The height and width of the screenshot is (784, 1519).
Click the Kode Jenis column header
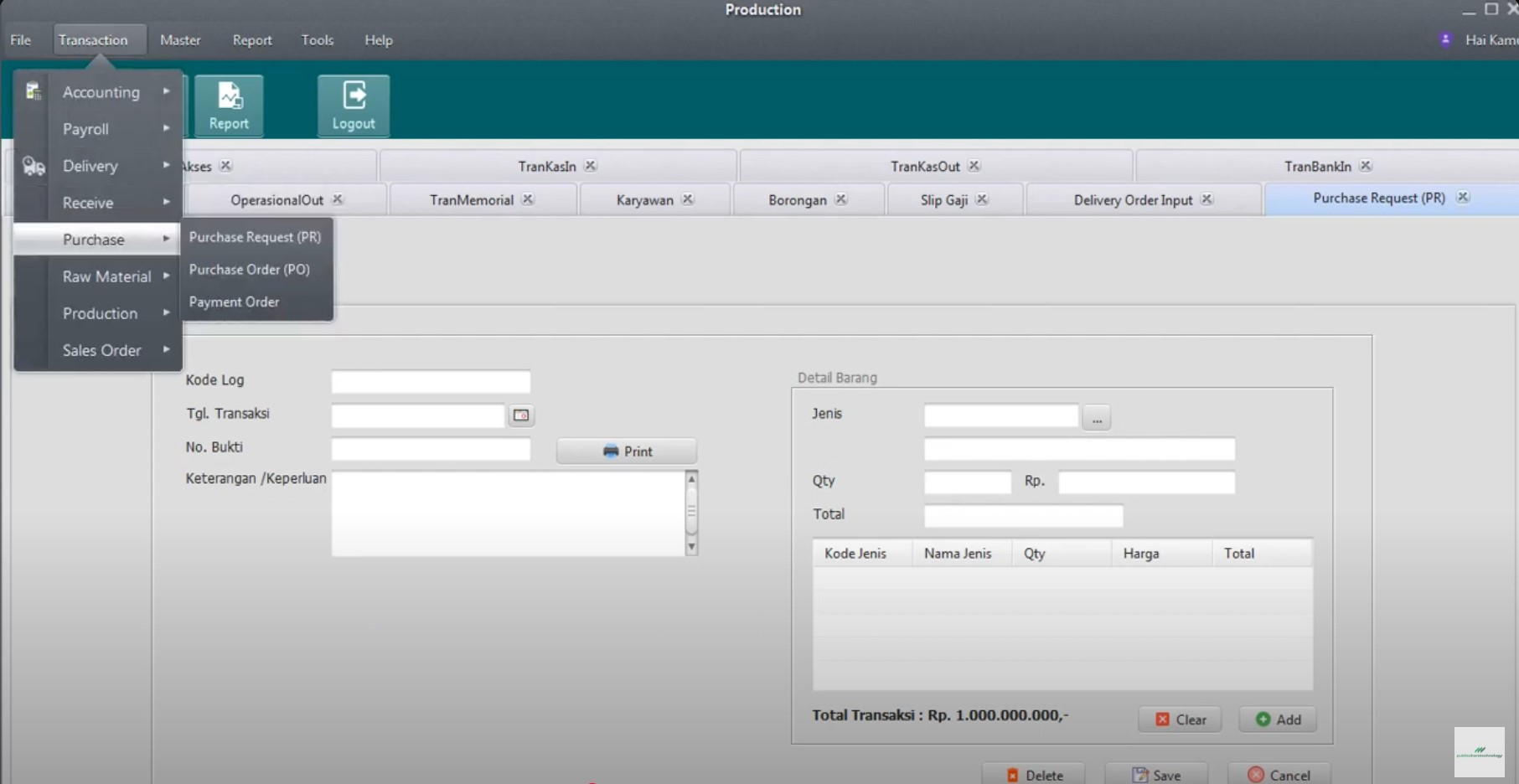click(862, 554)
